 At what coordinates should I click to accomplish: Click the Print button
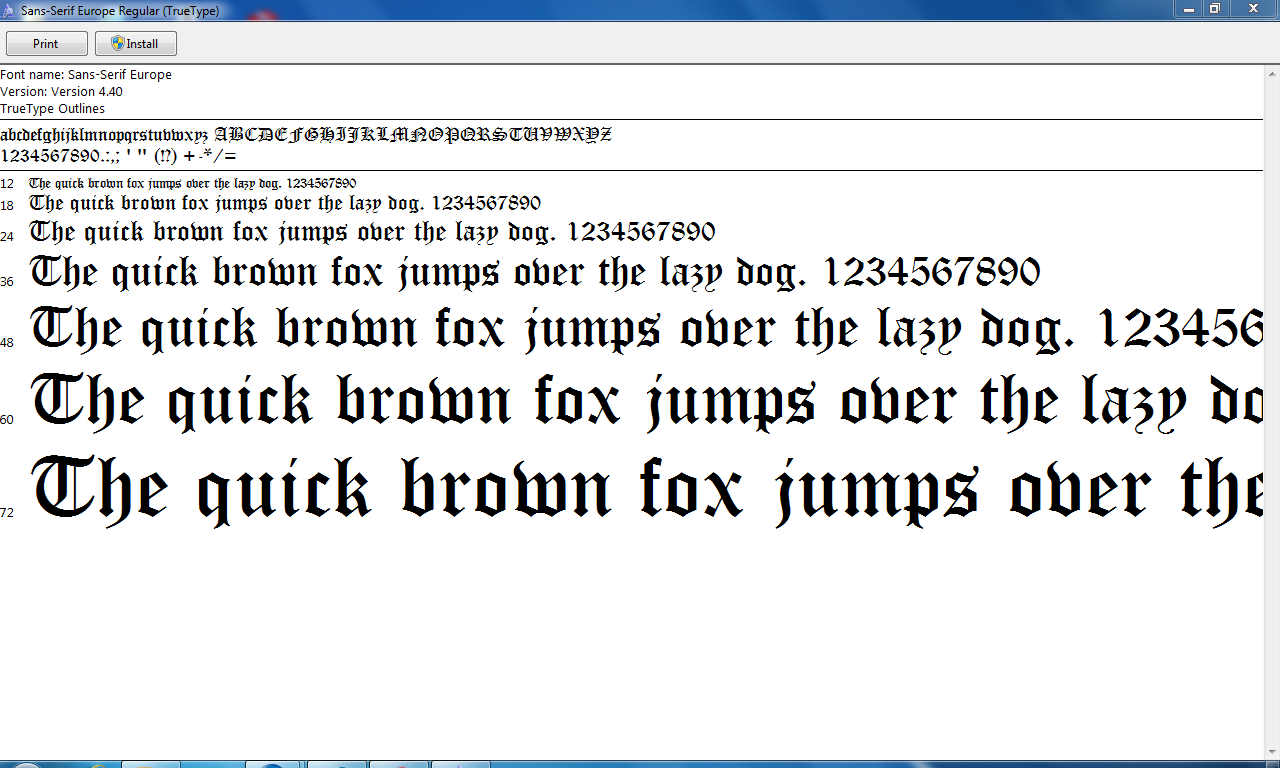46,43
